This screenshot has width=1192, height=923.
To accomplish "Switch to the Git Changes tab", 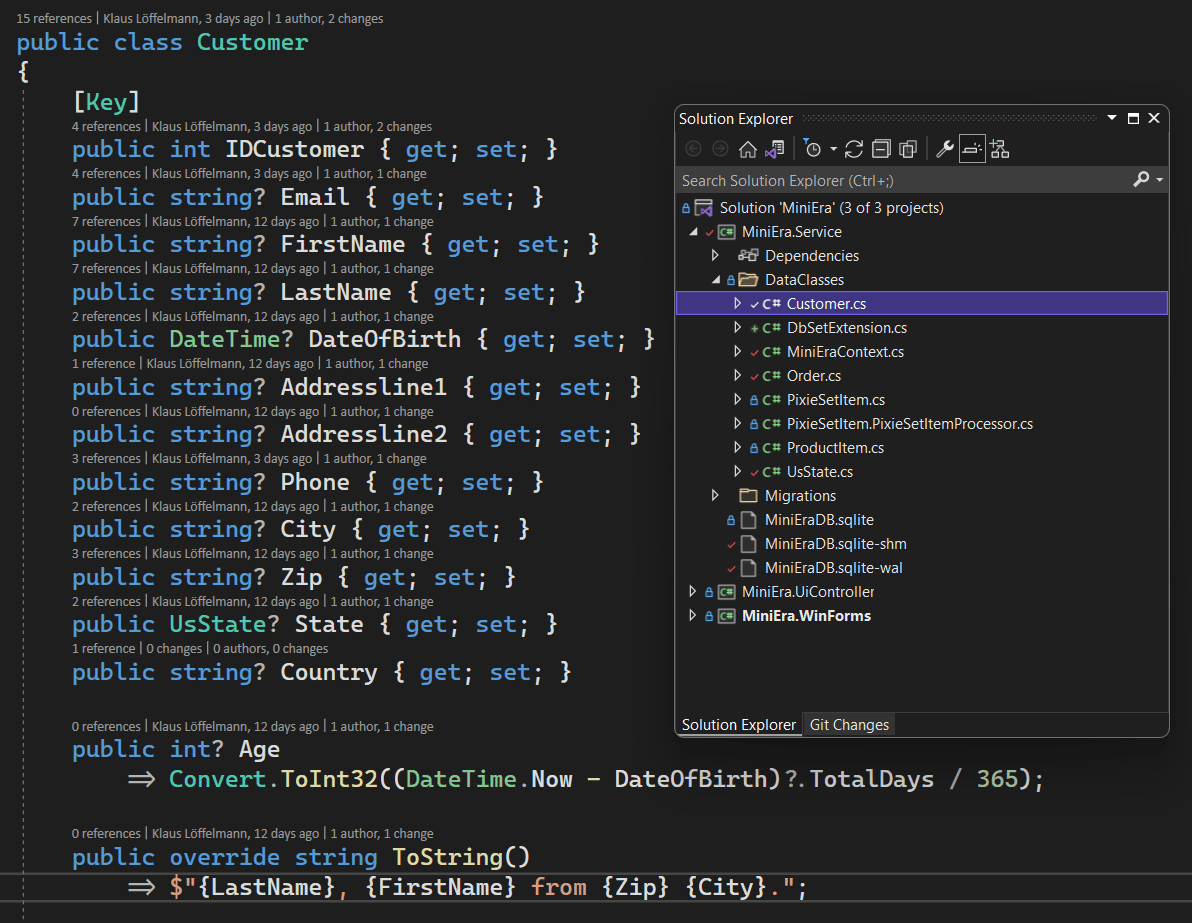I will (x=848, y=724).
